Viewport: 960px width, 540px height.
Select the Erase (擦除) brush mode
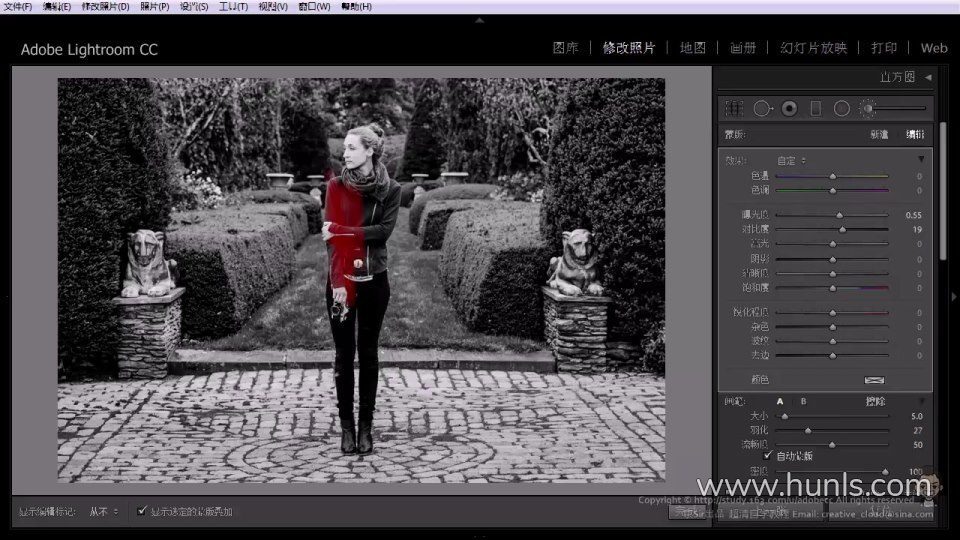[876, 401]
